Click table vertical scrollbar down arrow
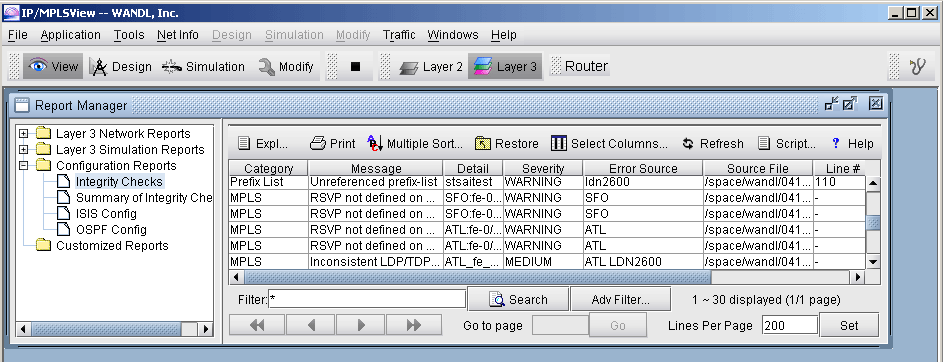Viewport: 943px width, 362px height. coord(873,262)
